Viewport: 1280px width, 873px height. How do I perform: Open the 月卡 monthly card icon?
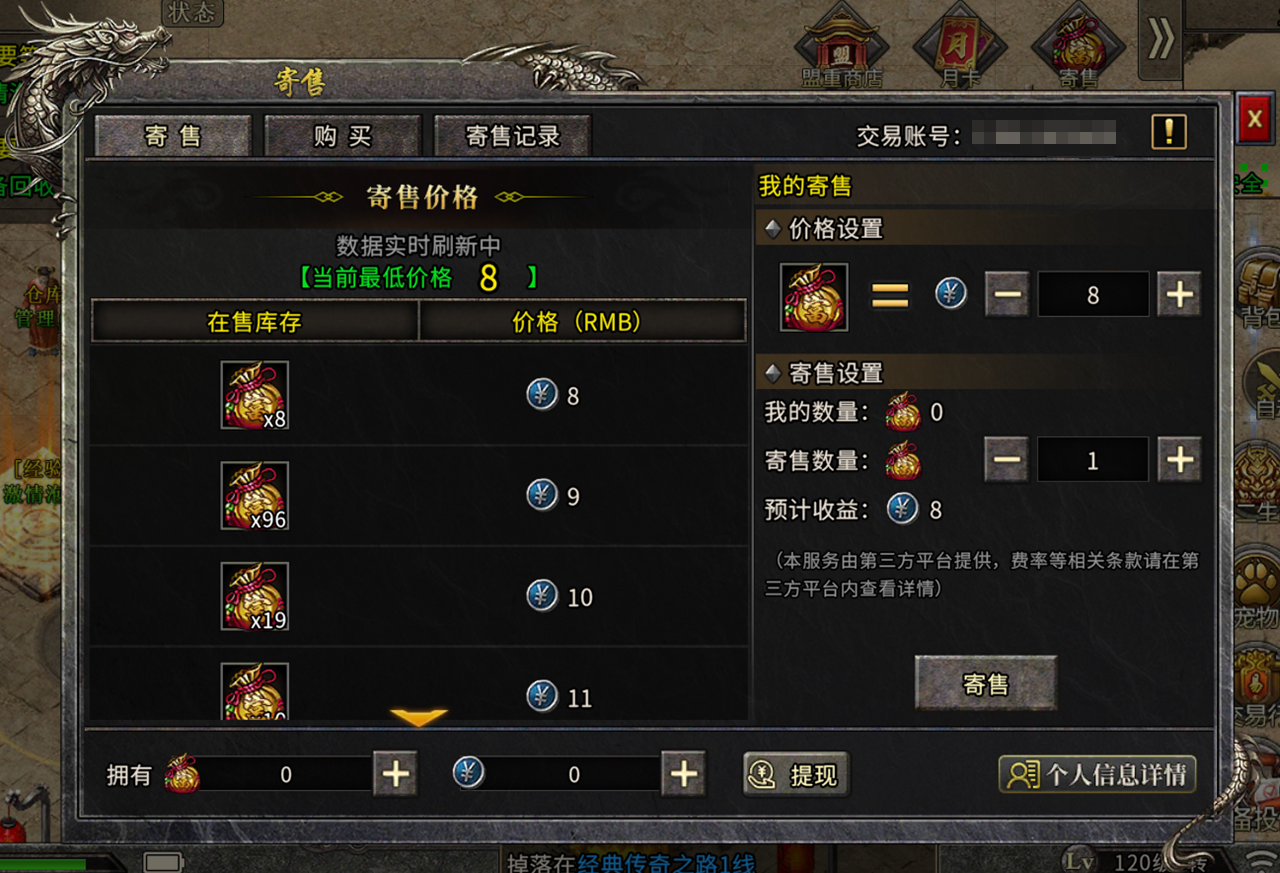pyautogui.click(x=961, y=50)
